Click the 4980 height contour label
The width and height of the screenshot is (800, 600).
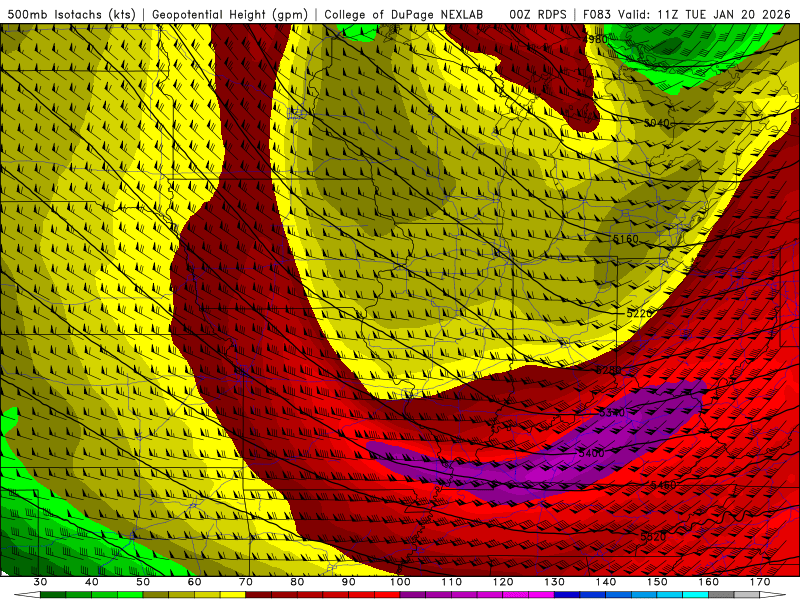click(x=595, y=39)
